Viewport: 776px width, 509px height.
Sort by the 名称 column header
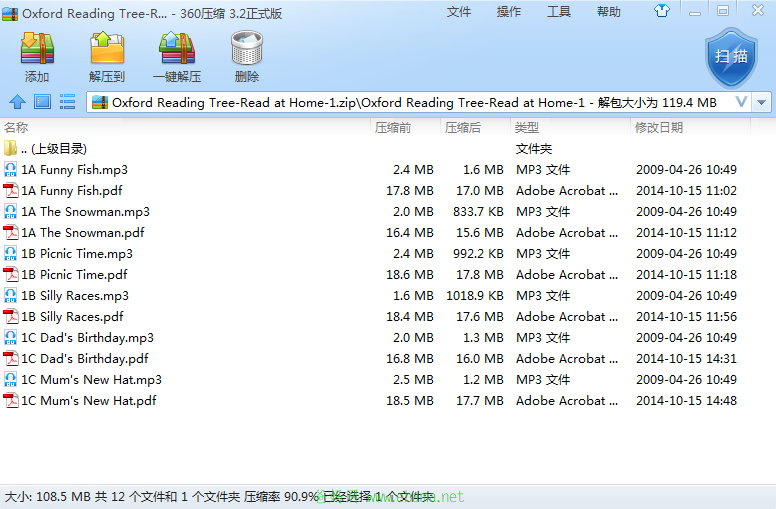pos(16,128)
